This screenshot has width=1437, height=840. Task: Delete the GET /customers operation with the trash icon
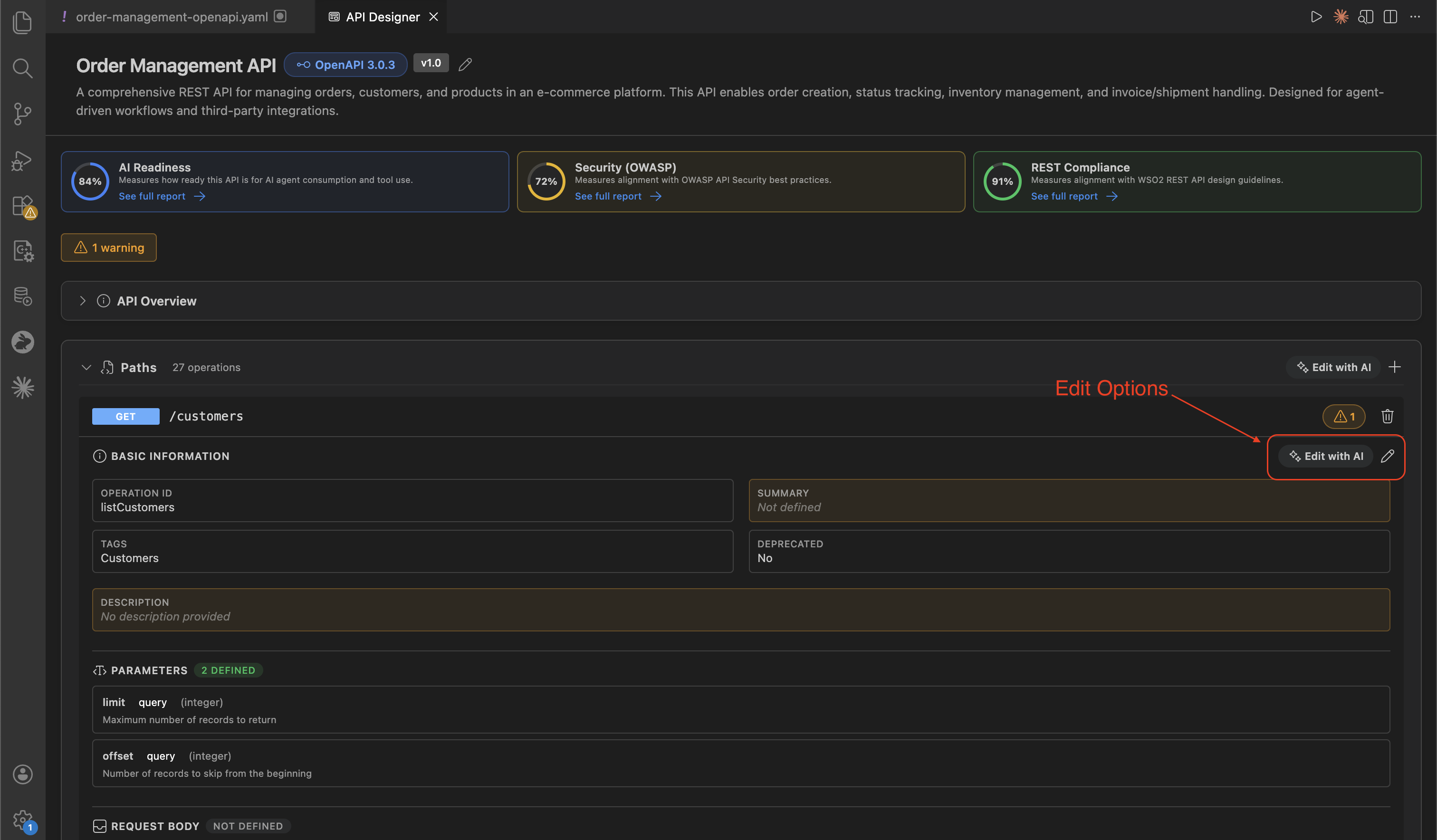[1388, 416]
